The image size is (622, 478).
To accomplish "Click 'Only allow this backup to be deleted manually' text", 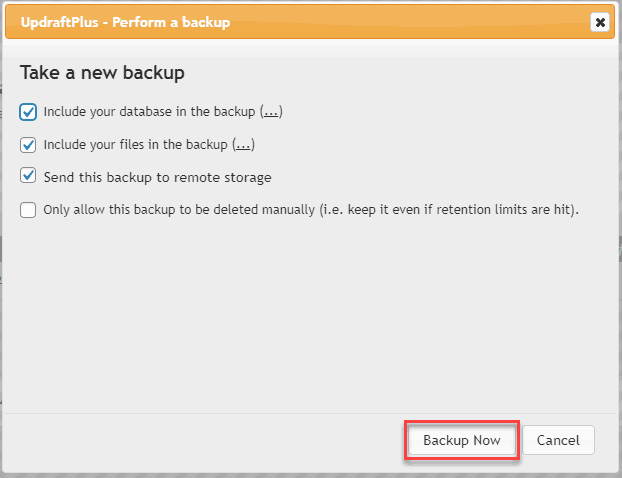I will [179, 209].
